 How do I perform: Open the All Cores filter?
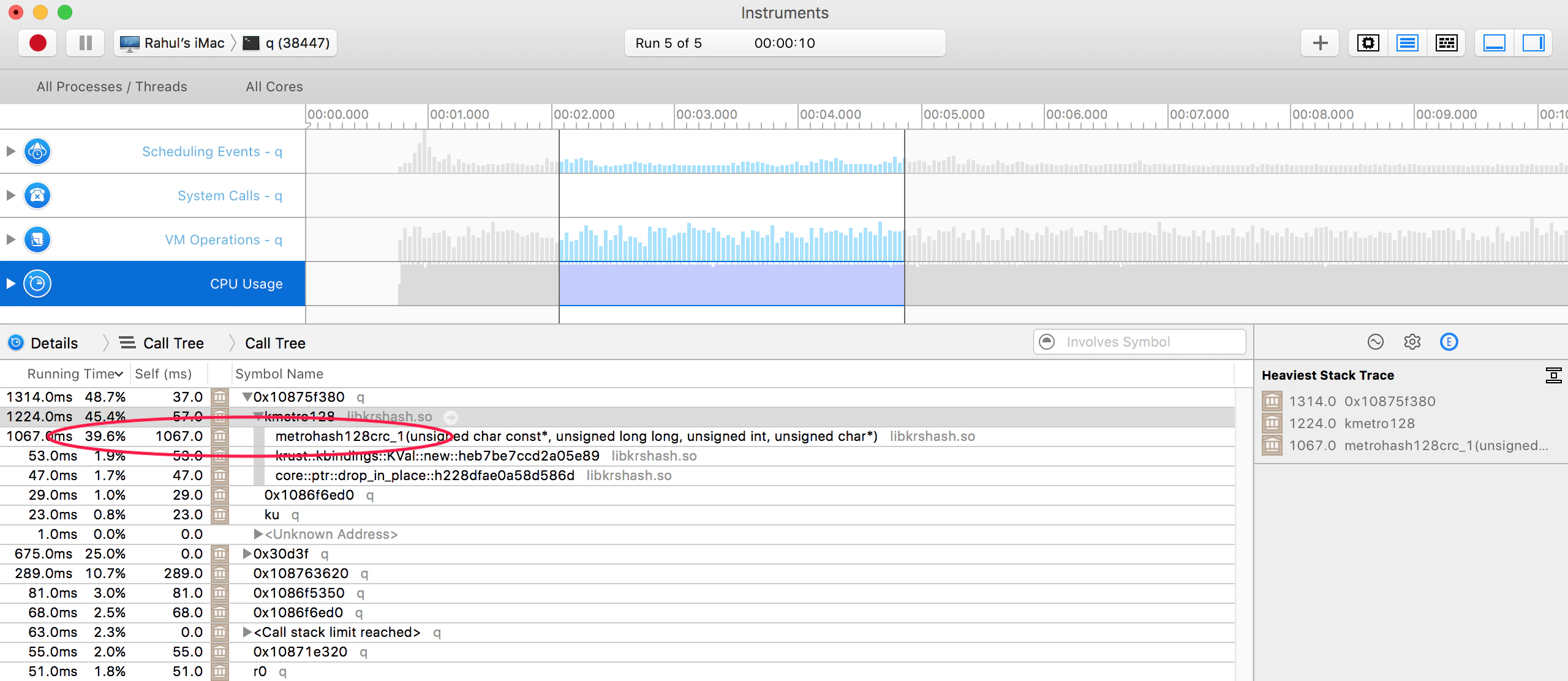[x=274, y=86]
